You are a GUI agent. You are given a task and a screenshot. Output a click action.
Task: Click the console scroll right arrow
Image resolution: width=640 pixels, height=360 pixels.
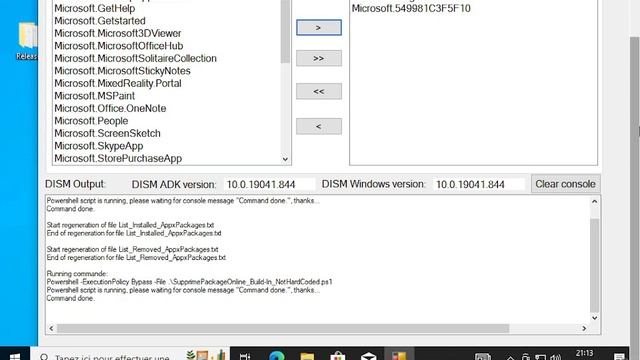coord(584,328)
